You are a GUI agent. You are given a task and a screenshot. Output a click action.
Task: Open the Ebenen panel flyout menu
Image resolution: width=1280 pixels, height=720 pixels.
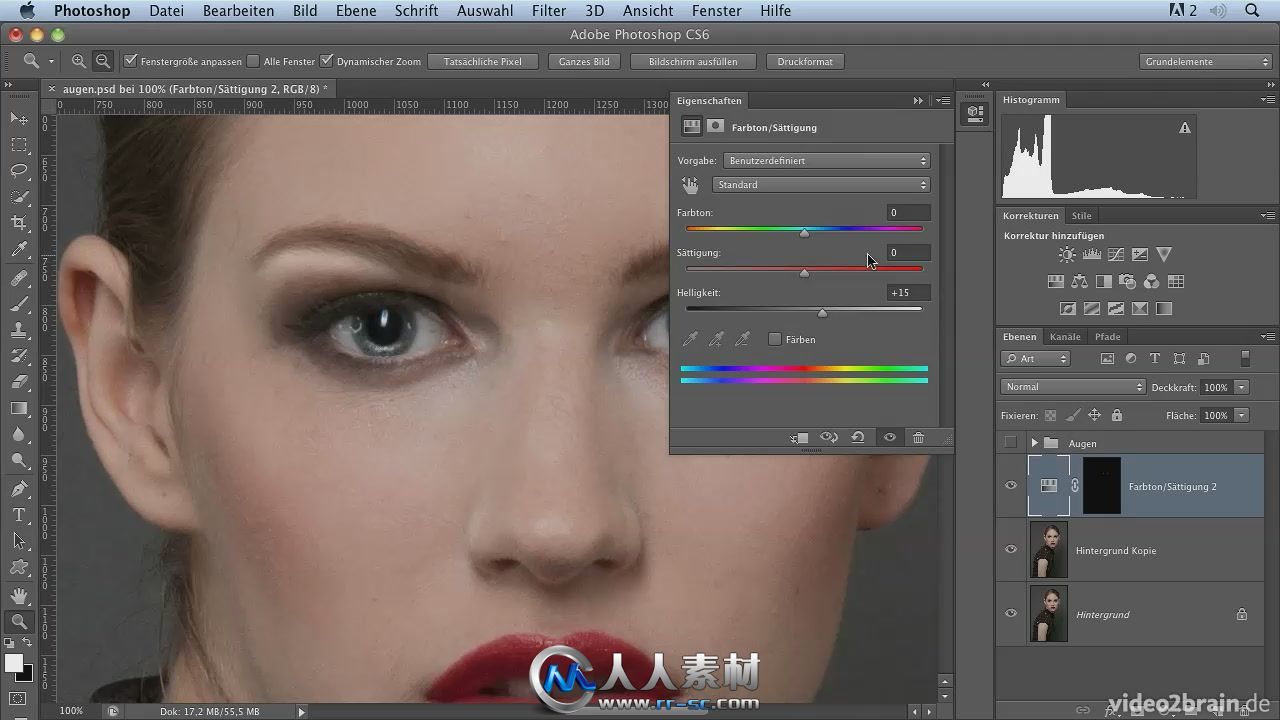tap(1268, 337)
